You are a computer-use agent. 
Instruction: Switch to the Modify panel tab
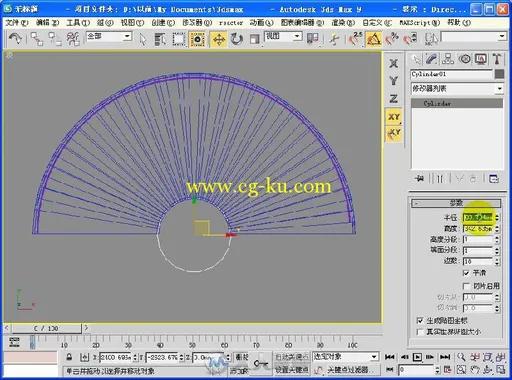pos(432,59)
